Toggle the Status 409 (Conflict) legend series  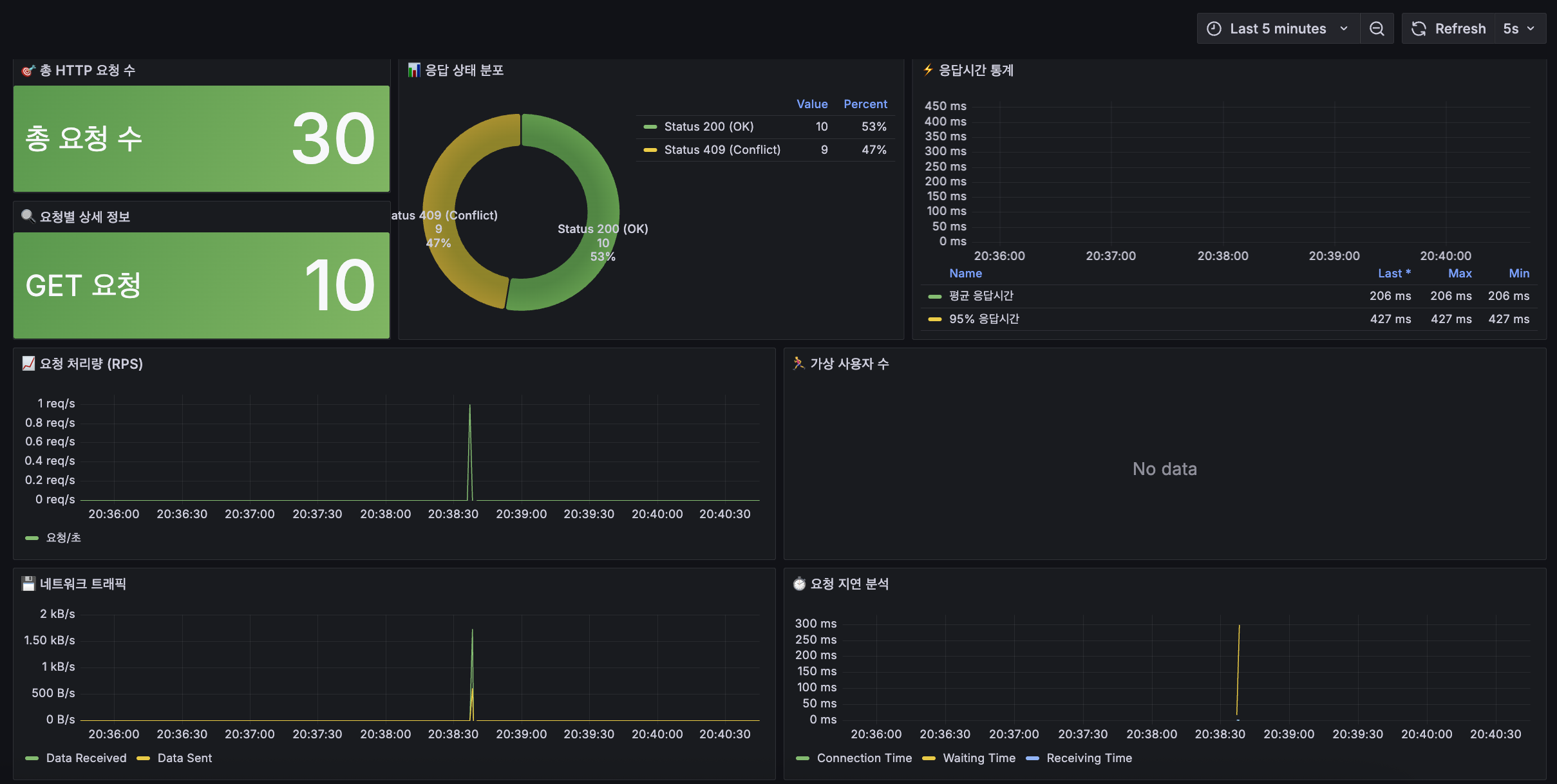[721, 150]
